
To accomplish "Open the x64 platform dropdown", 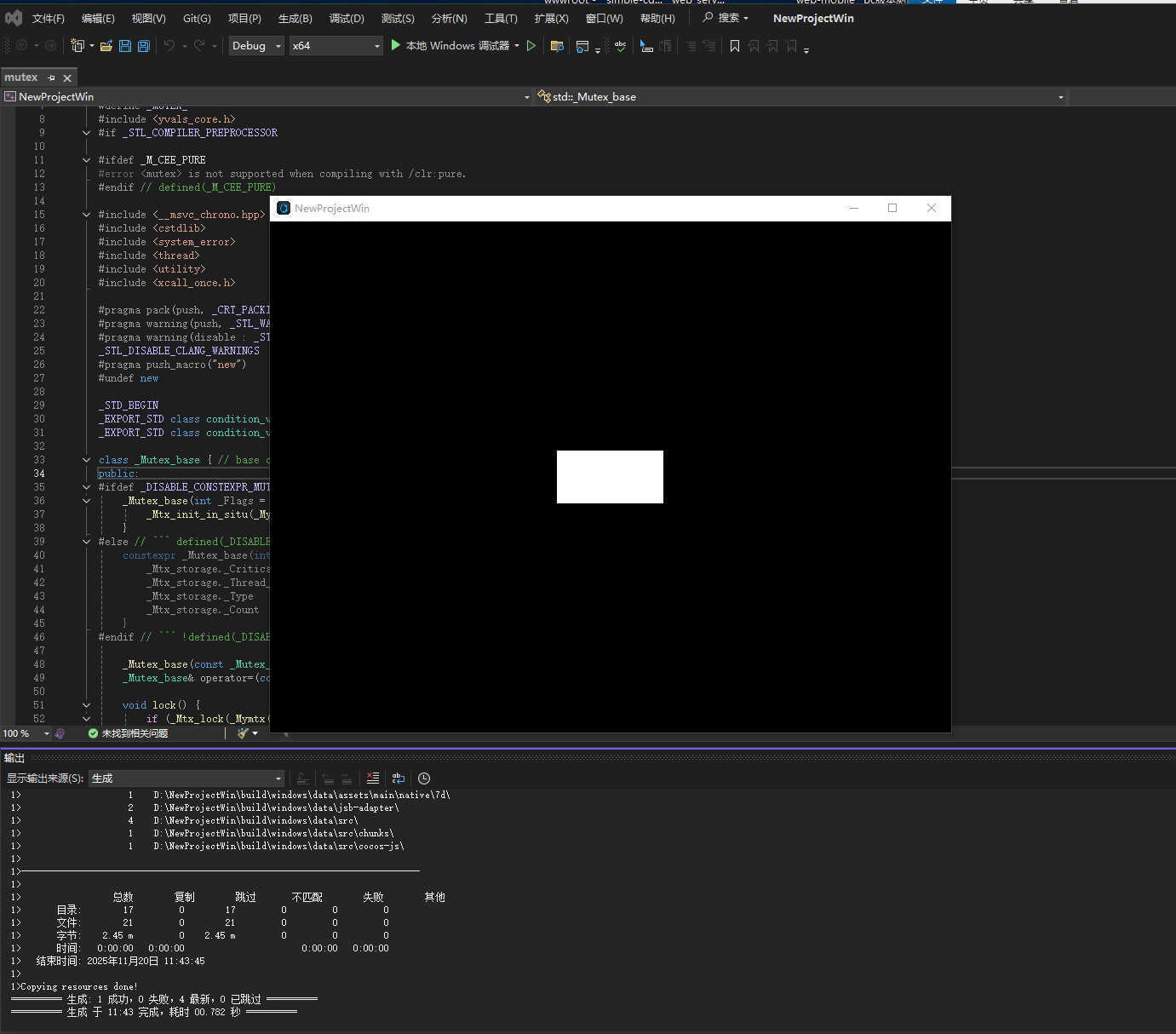I will (336, 46).
